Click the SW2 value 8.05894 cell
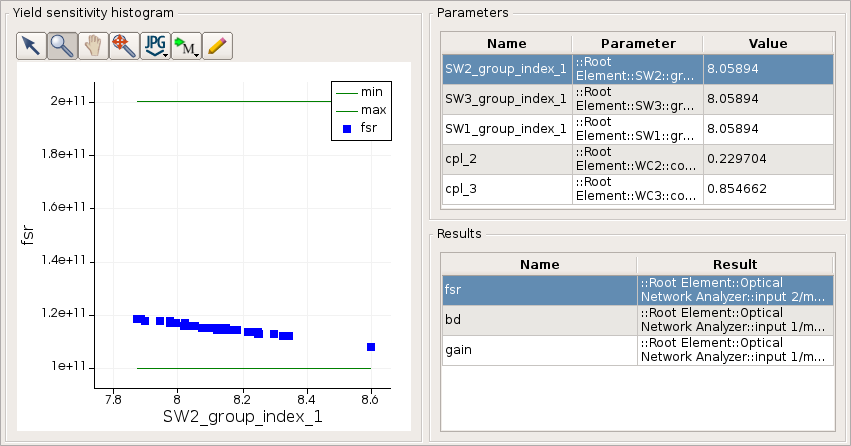The image size is (851, 446). (769, 69)
